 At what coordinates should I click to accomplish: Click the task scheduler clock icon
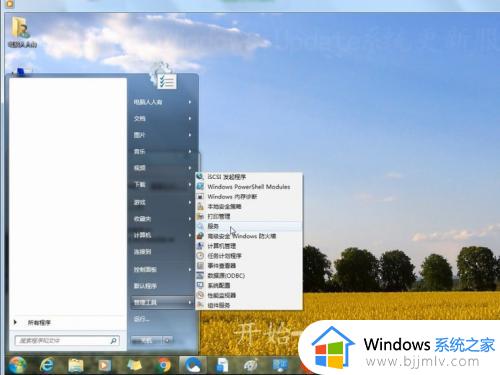pos(200,256)
